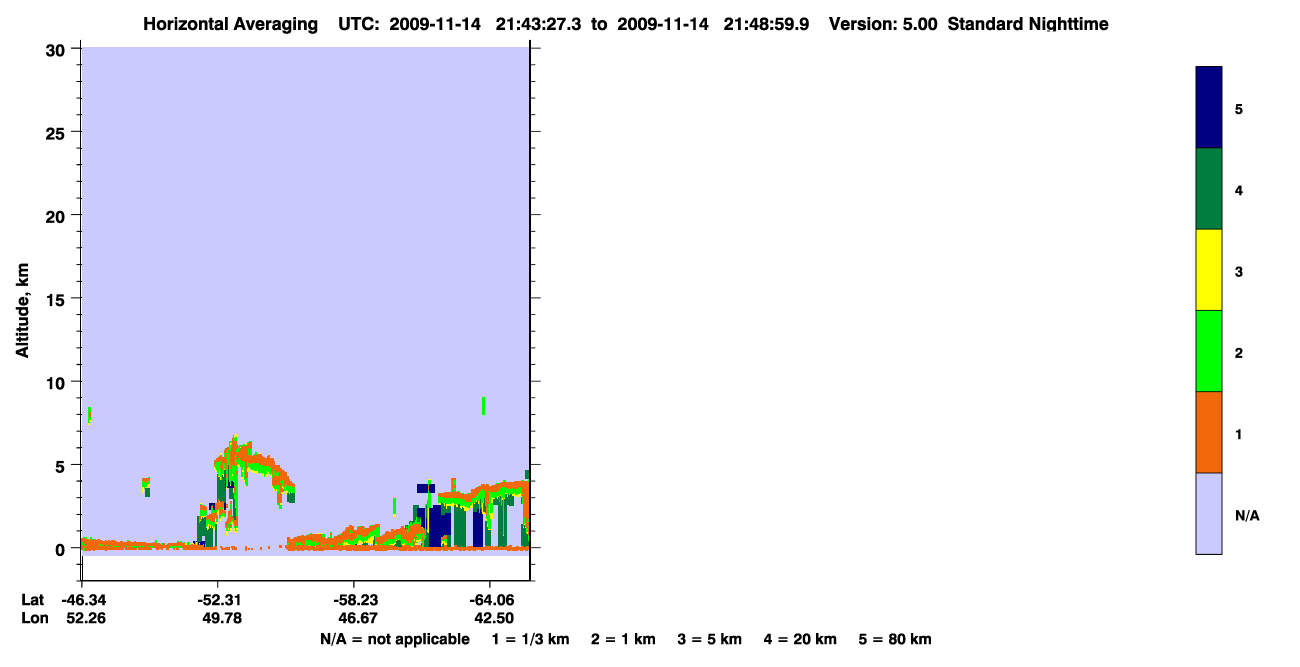Image resolution: width=1300 pixels, height=667 pixels.
Task: Click legend text '2 = 1 km'
Action: [623, 639]
